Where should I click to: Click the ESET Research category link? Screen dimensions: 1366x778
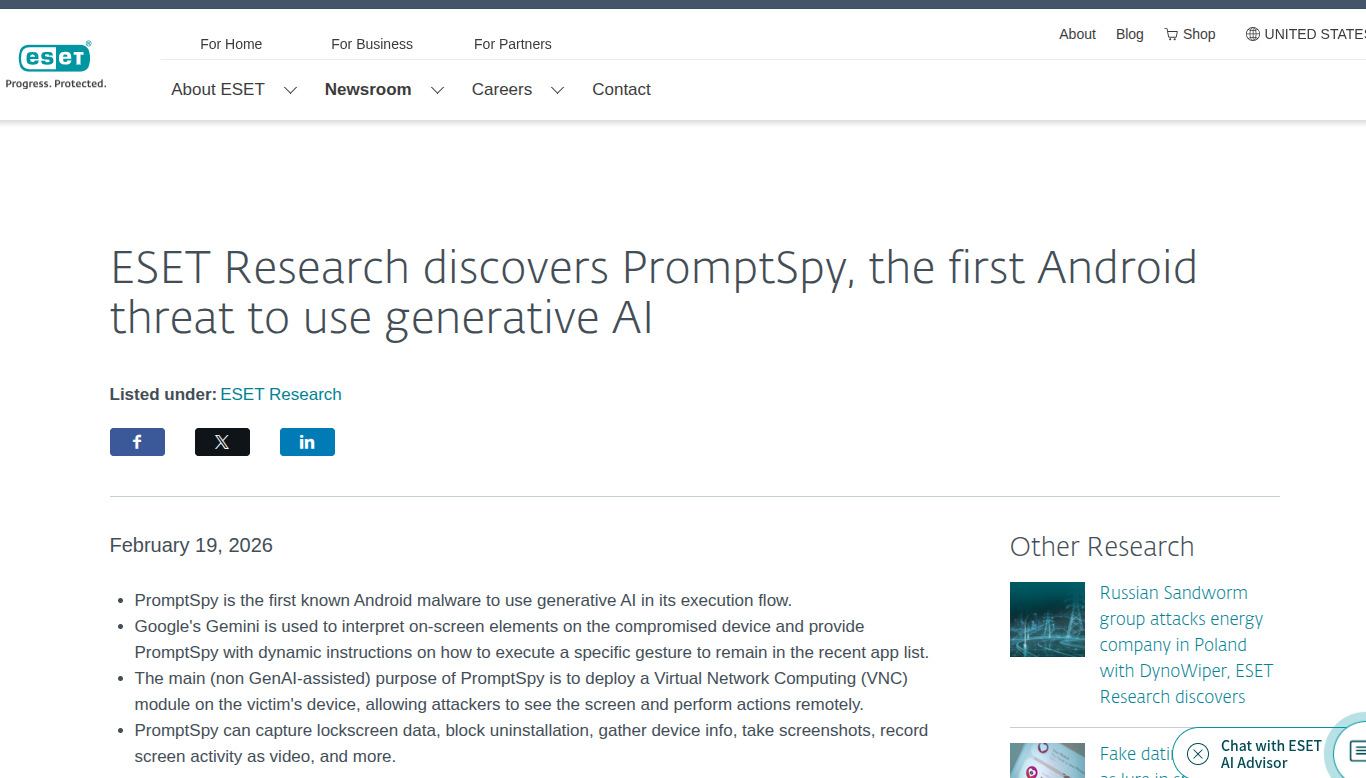click(x=281, y=394)
